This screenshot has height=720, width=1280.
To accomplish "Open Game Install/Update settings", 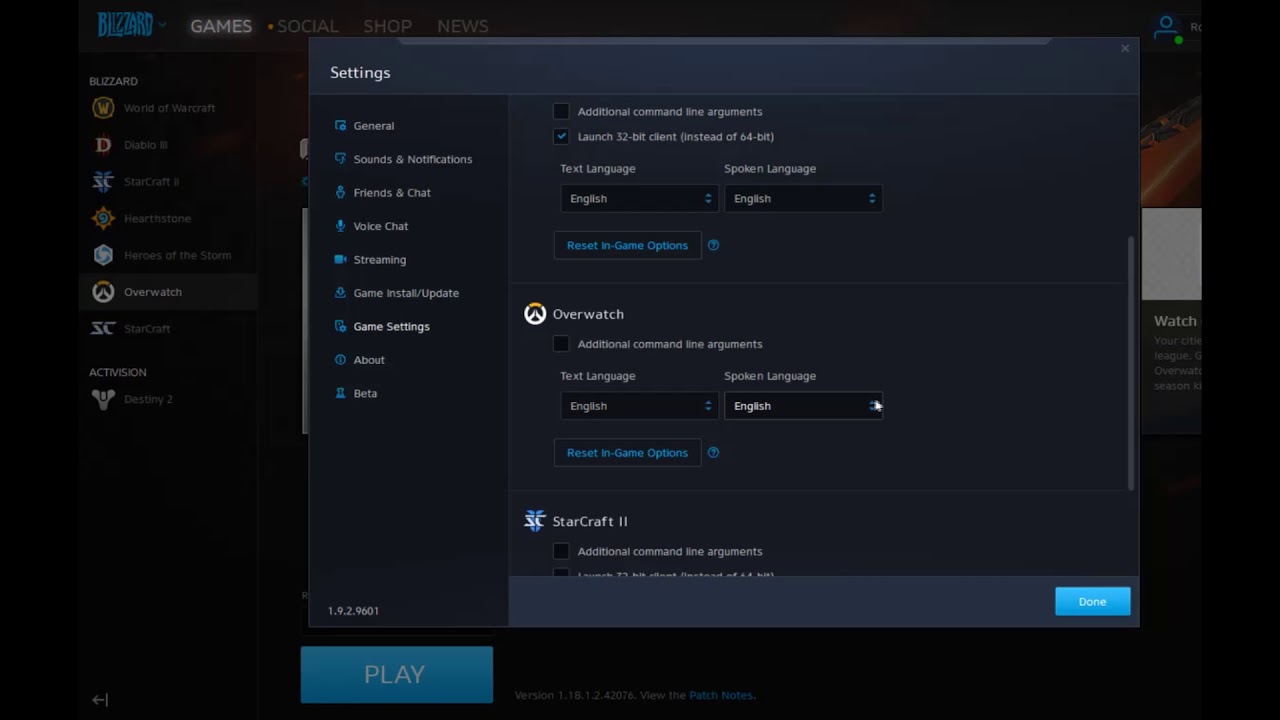I will point(406,293).
